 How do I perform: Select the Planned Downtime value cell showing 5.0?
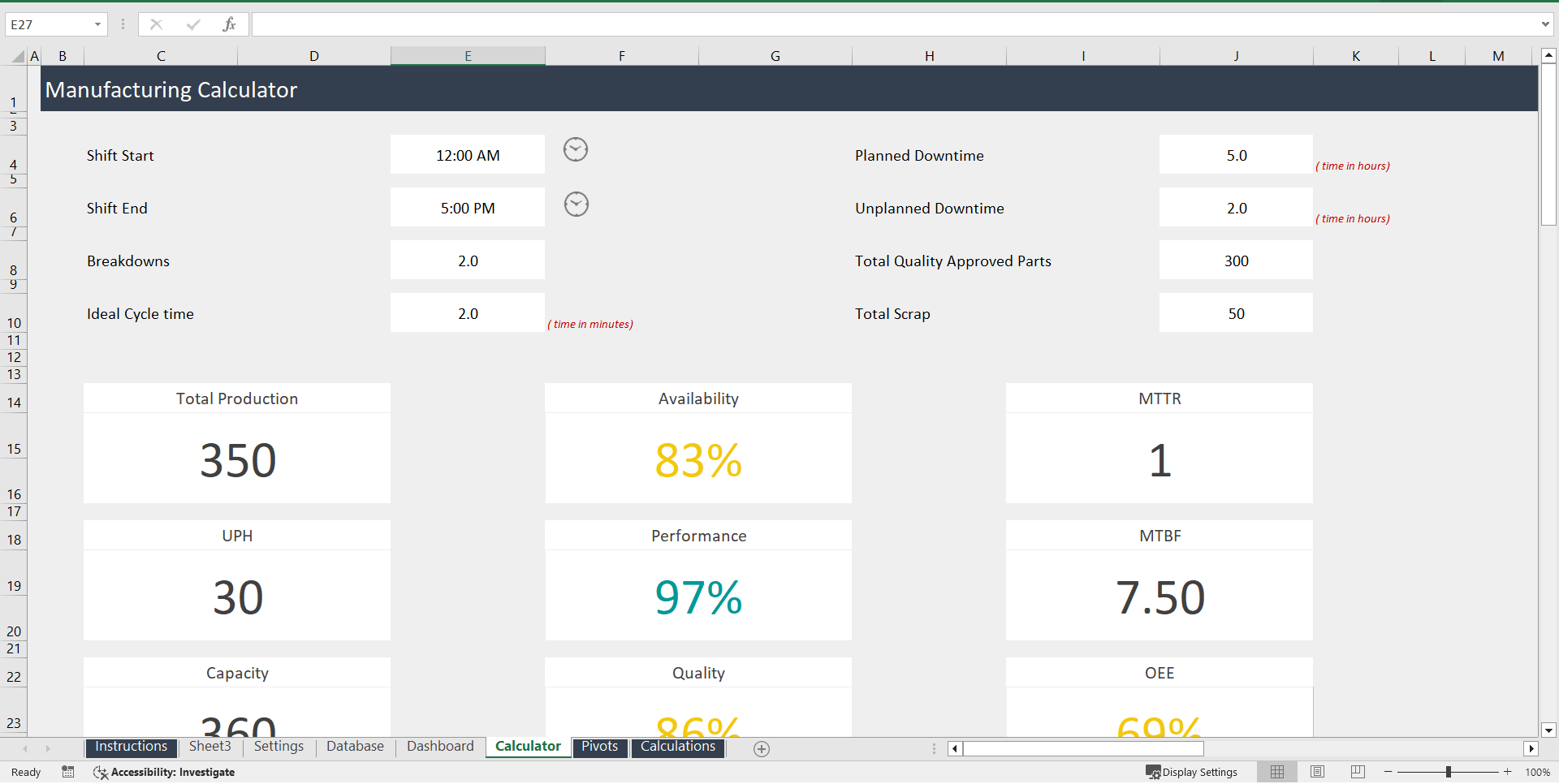(1236, 154)
